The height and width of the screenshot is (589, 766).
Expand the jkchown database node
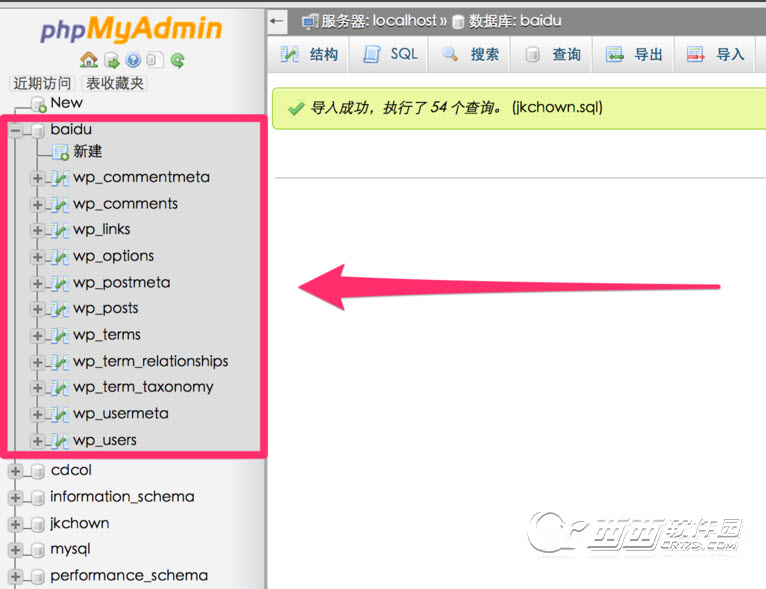coord(16,524)
